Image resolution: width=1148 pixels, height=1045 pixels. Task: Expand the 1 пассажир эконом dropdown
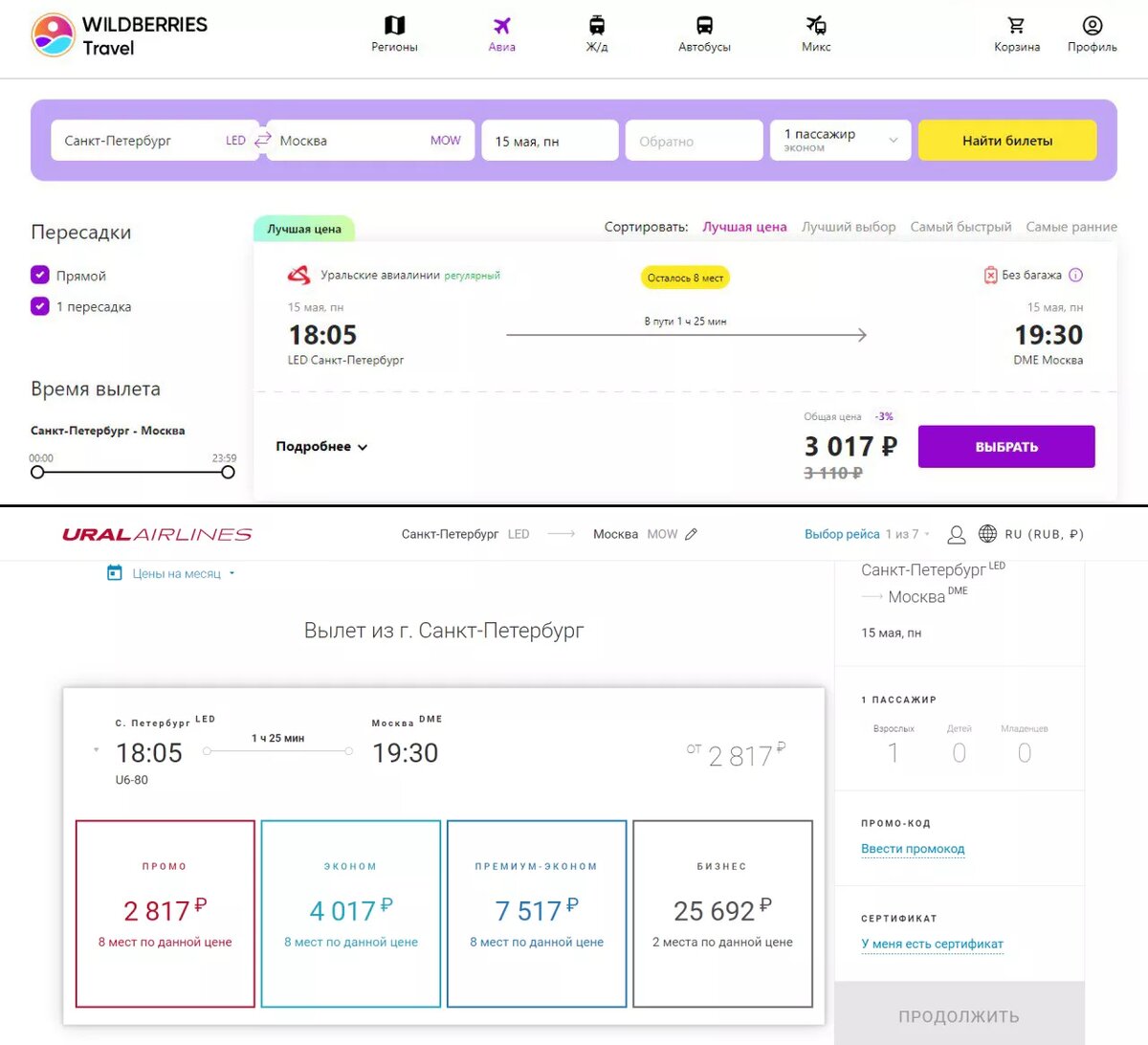[x=840, y=141]
